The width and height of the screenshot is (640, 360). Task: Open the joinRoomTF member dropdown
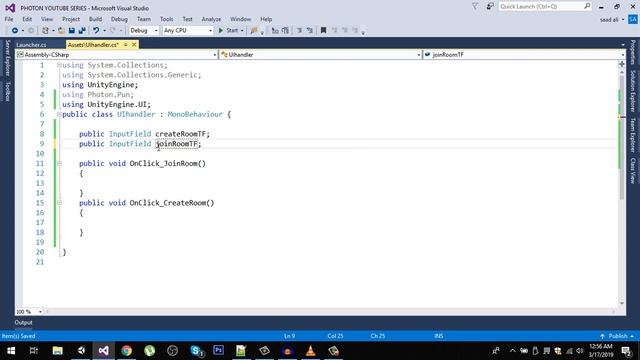click(x=524, y=55)
